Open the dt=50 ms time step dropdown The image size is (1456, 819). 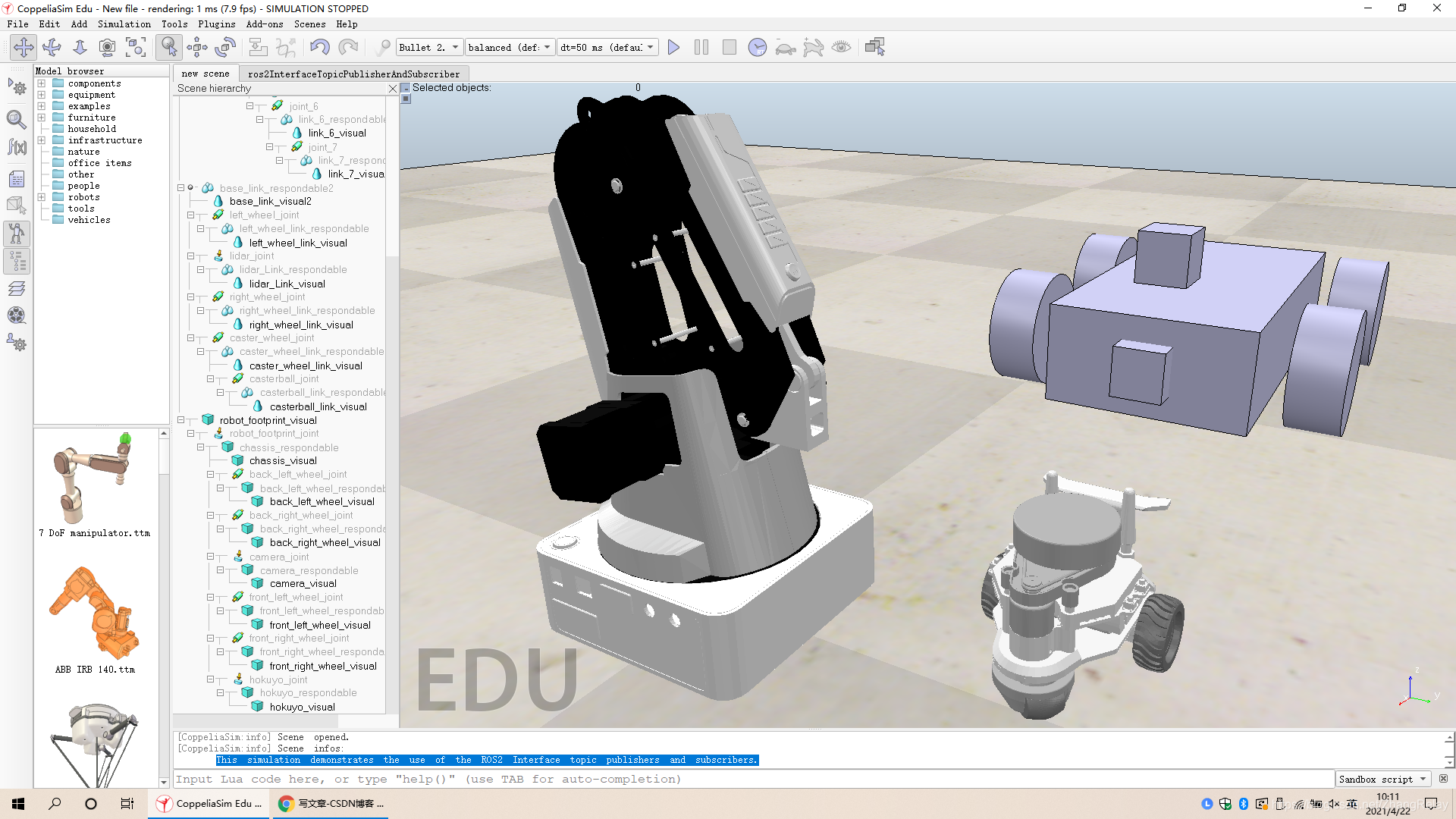(607, 47)
